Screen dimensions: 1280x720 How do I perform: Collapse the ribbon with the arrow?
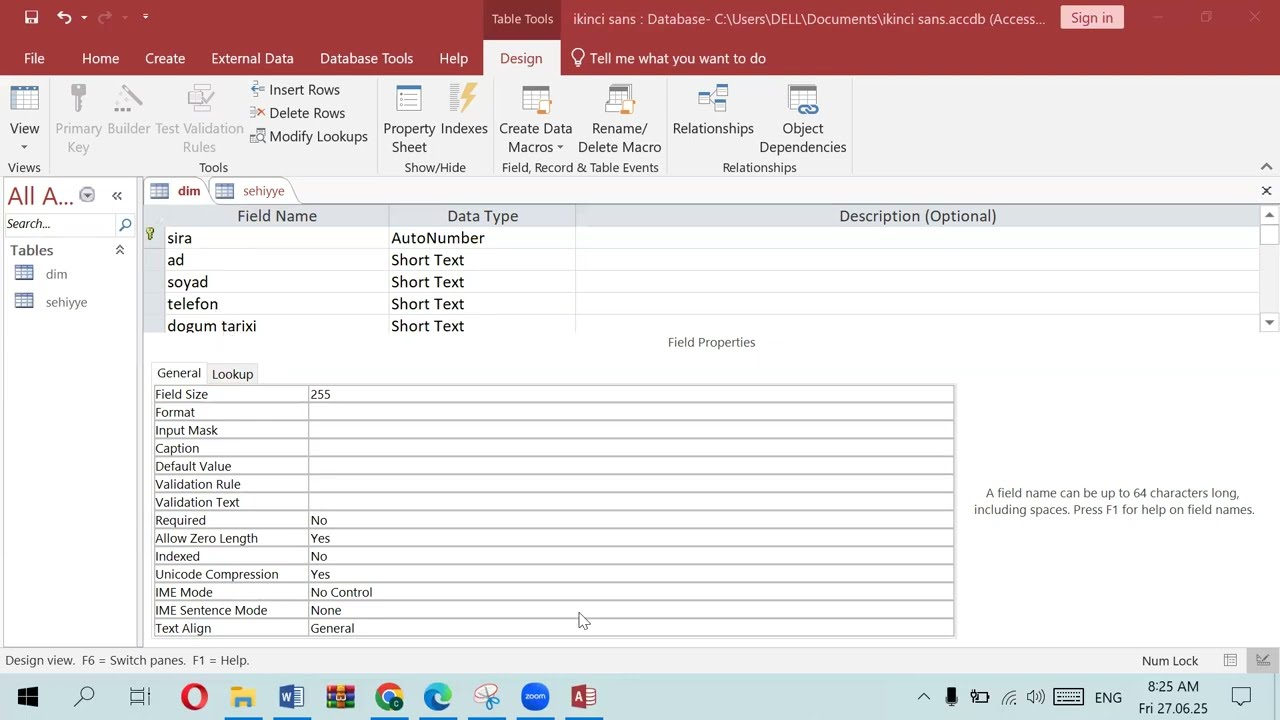[1266, 167]
